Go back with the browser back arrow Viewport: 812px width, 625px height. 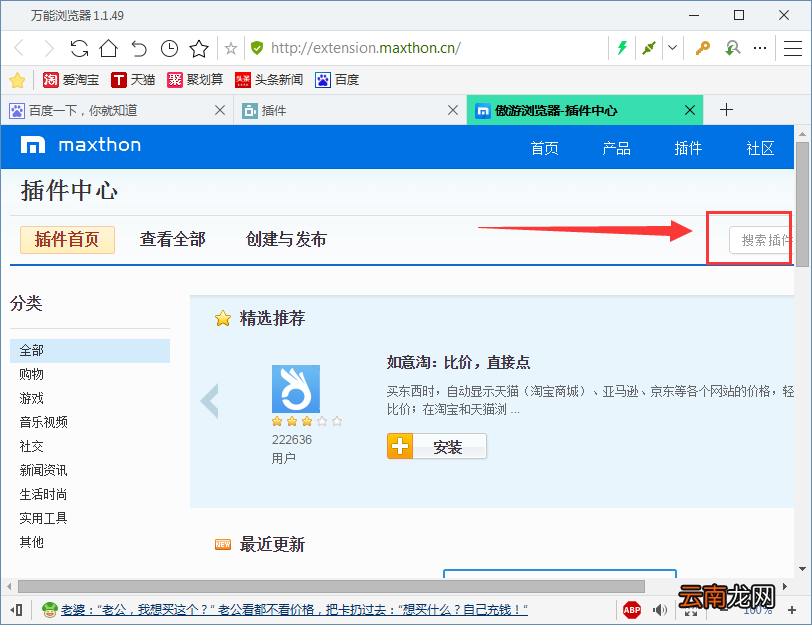click(19, 48)
